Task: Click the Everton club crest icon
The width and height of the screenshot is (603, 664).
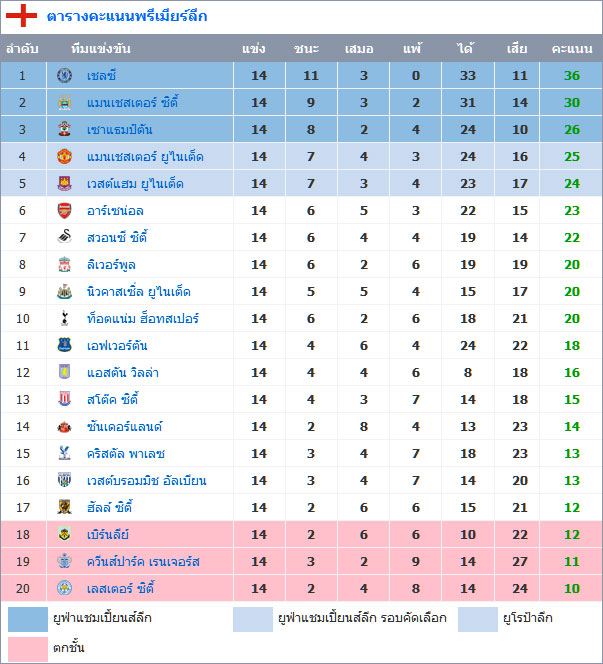Action: (65, 346)
